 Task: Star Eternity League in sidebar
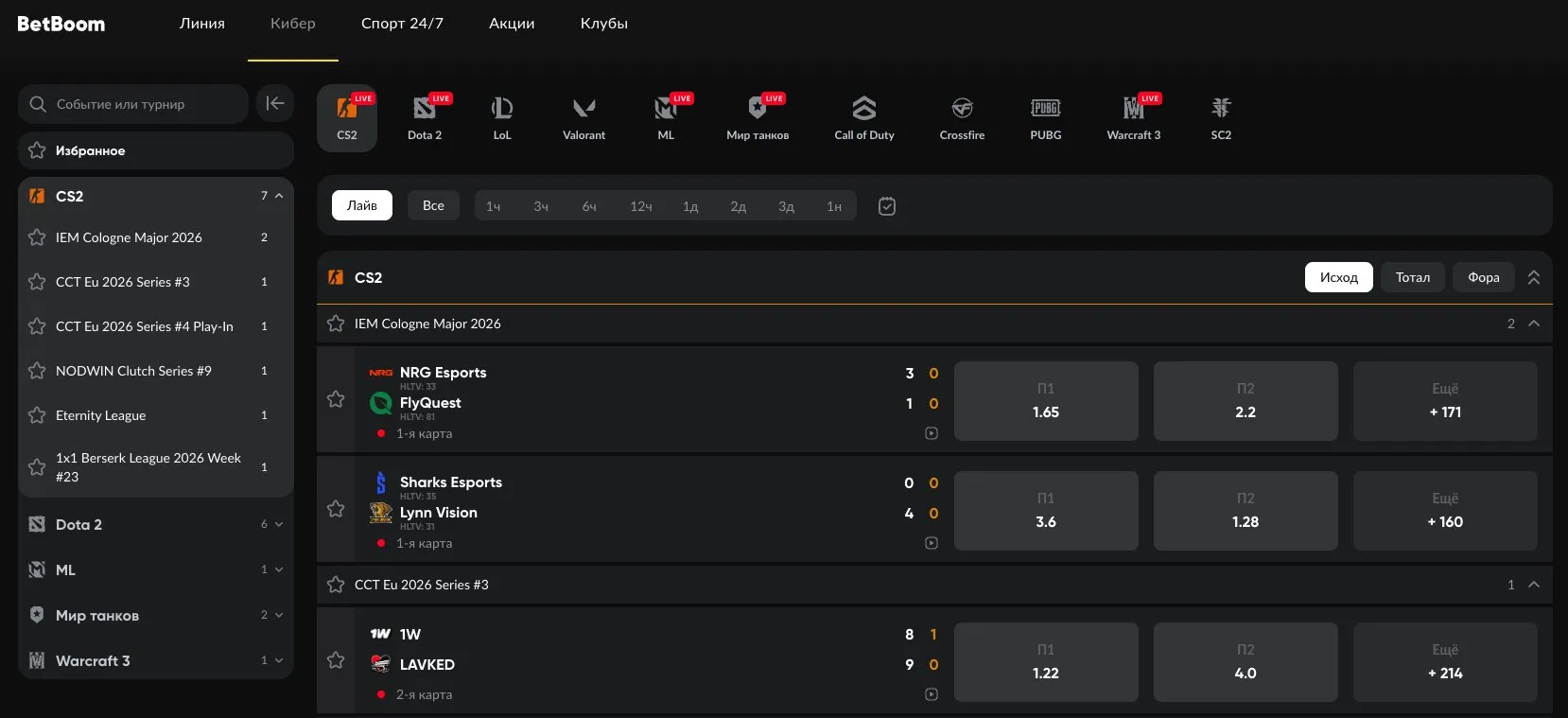(37, 415)
